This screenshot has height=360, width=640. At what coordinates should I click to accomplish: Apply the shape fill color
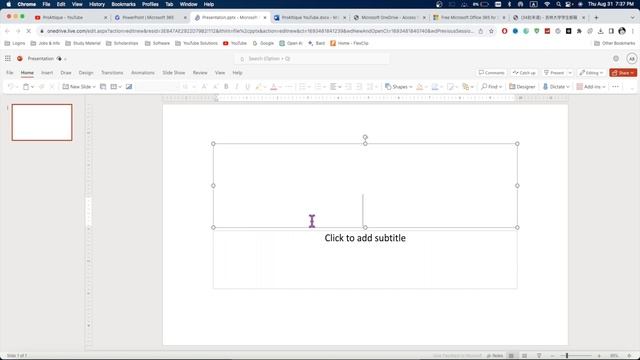pos(419,87)
